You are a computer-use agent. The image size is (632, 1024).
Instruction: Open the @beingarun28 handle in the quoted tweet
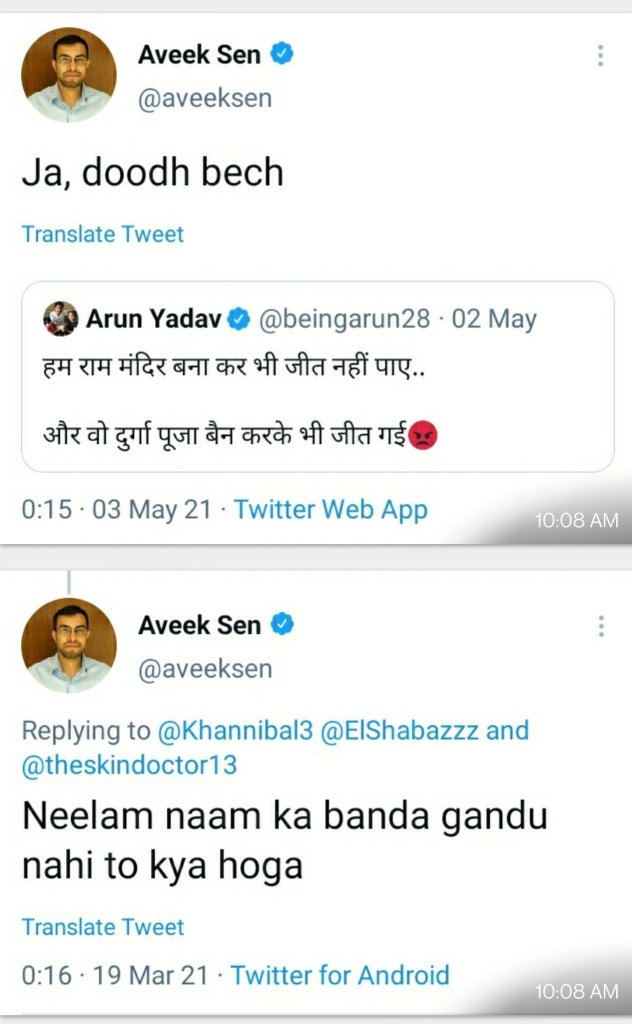(345, 319)
